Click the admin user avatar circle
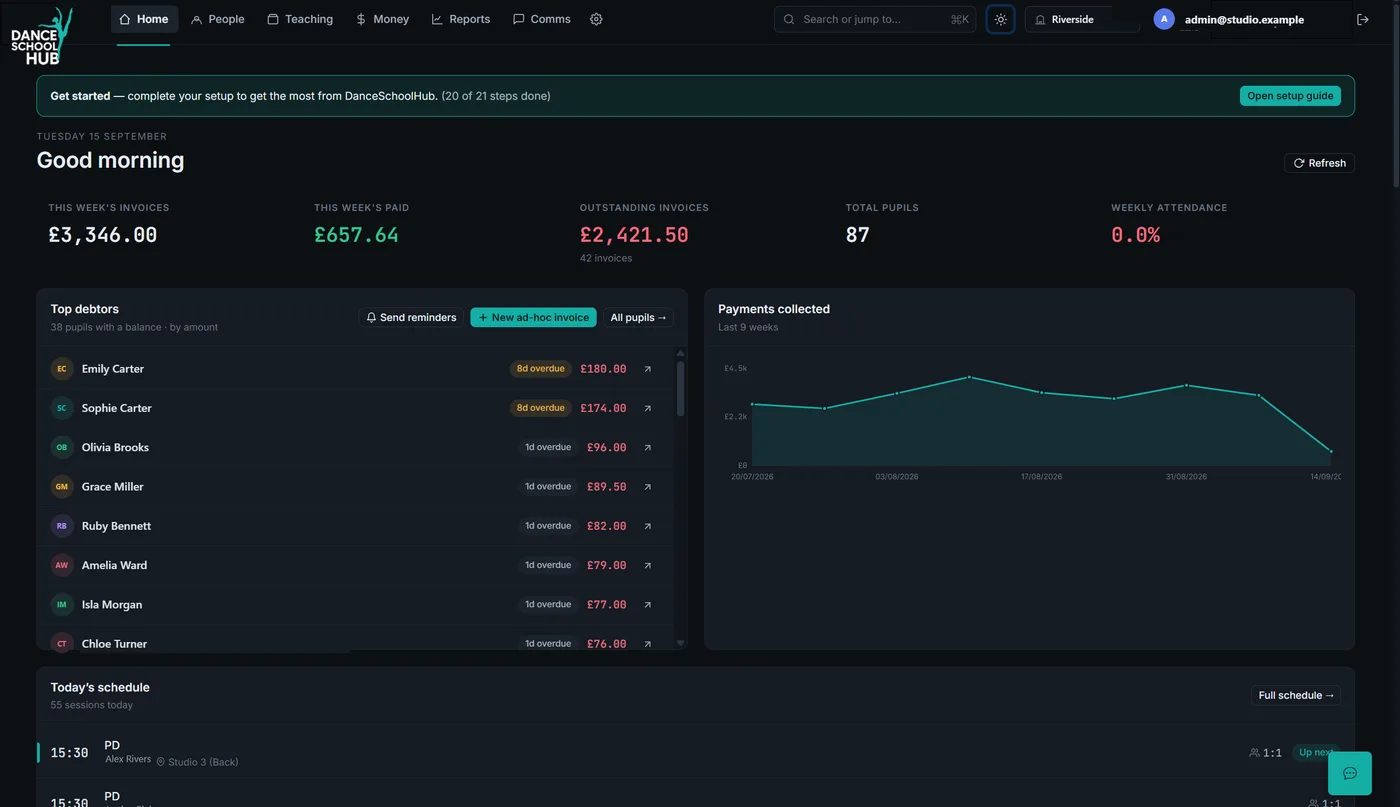This screenshot has height=807, width=1400. click(x=1164, y=19)
